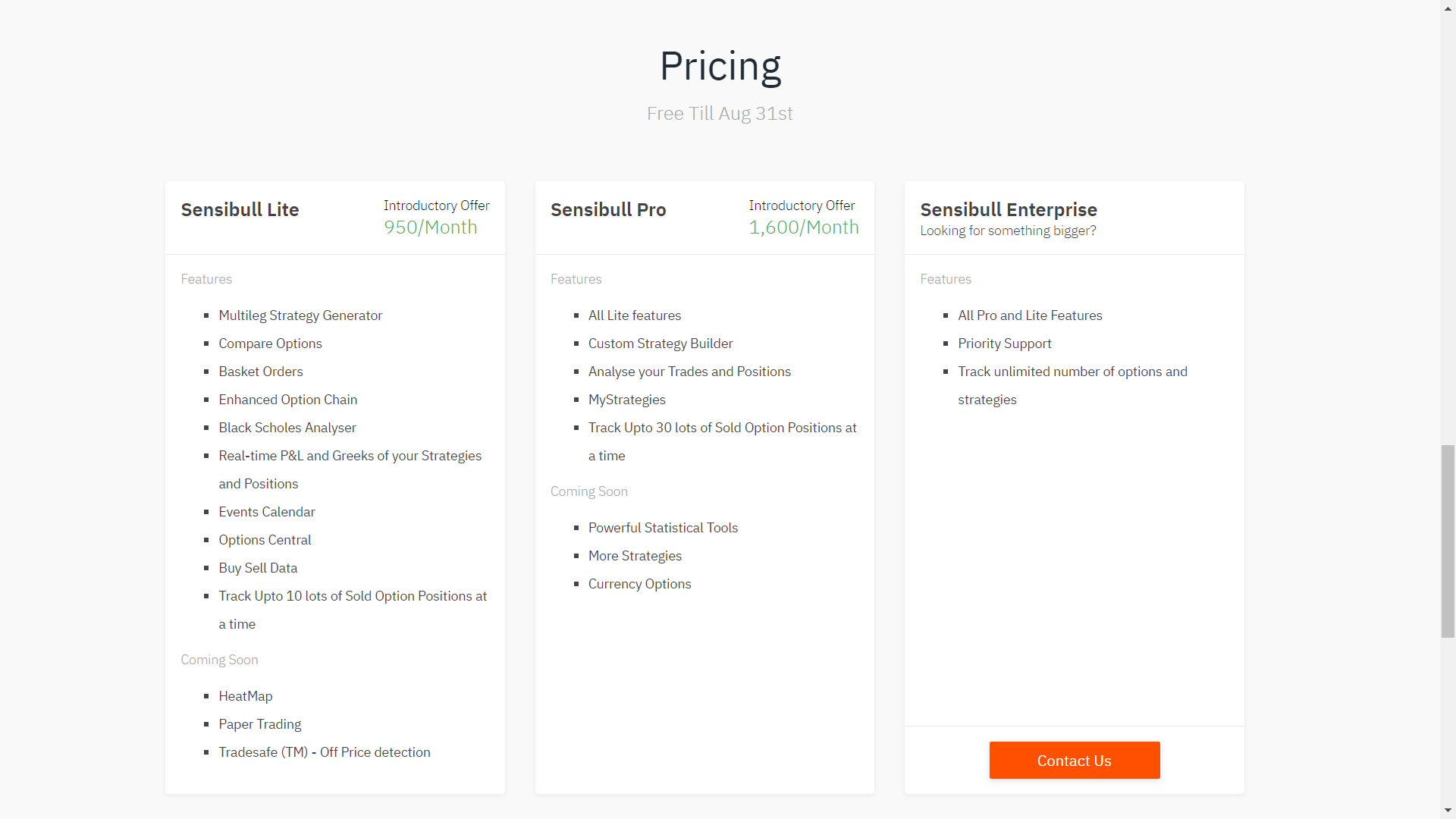The image size is (1456, 819).
Task: Click the MyStrategies feature item
Action: coord(626,400)
